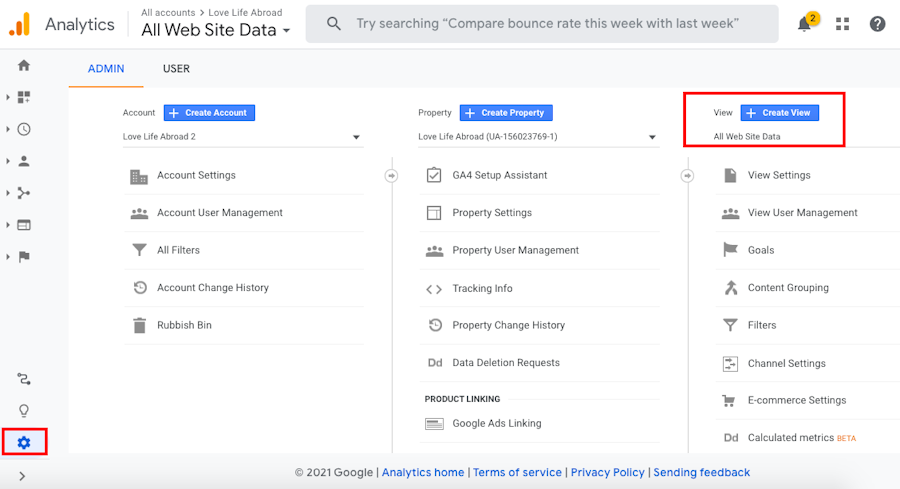Open the Customisation dashboard icon in the sidebar
The height and width of the screenshot is (489, 900).
[24, 97]
